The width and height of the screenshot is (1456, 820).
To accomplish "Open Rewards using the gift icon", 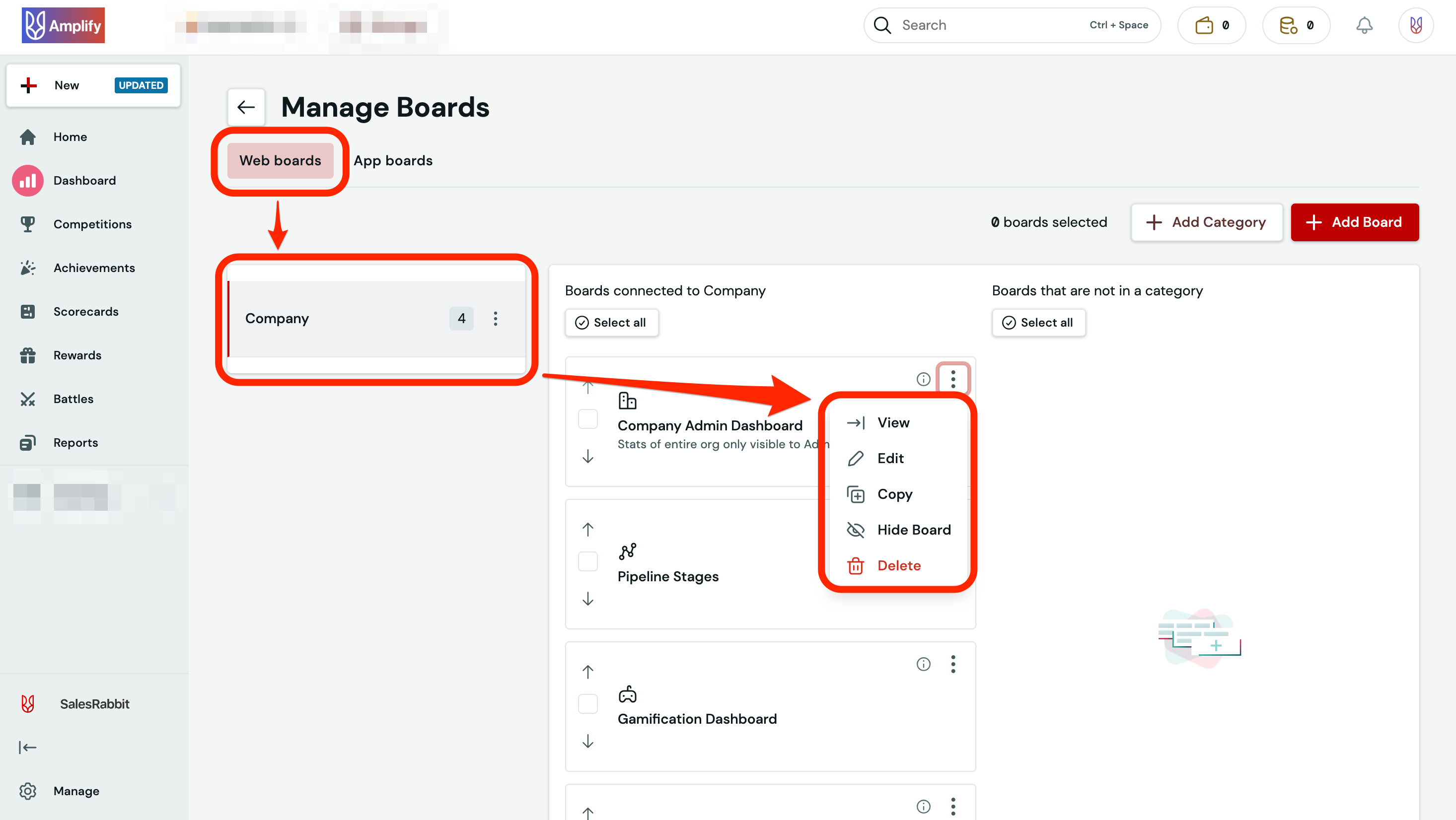I will (x=28, y=355).
